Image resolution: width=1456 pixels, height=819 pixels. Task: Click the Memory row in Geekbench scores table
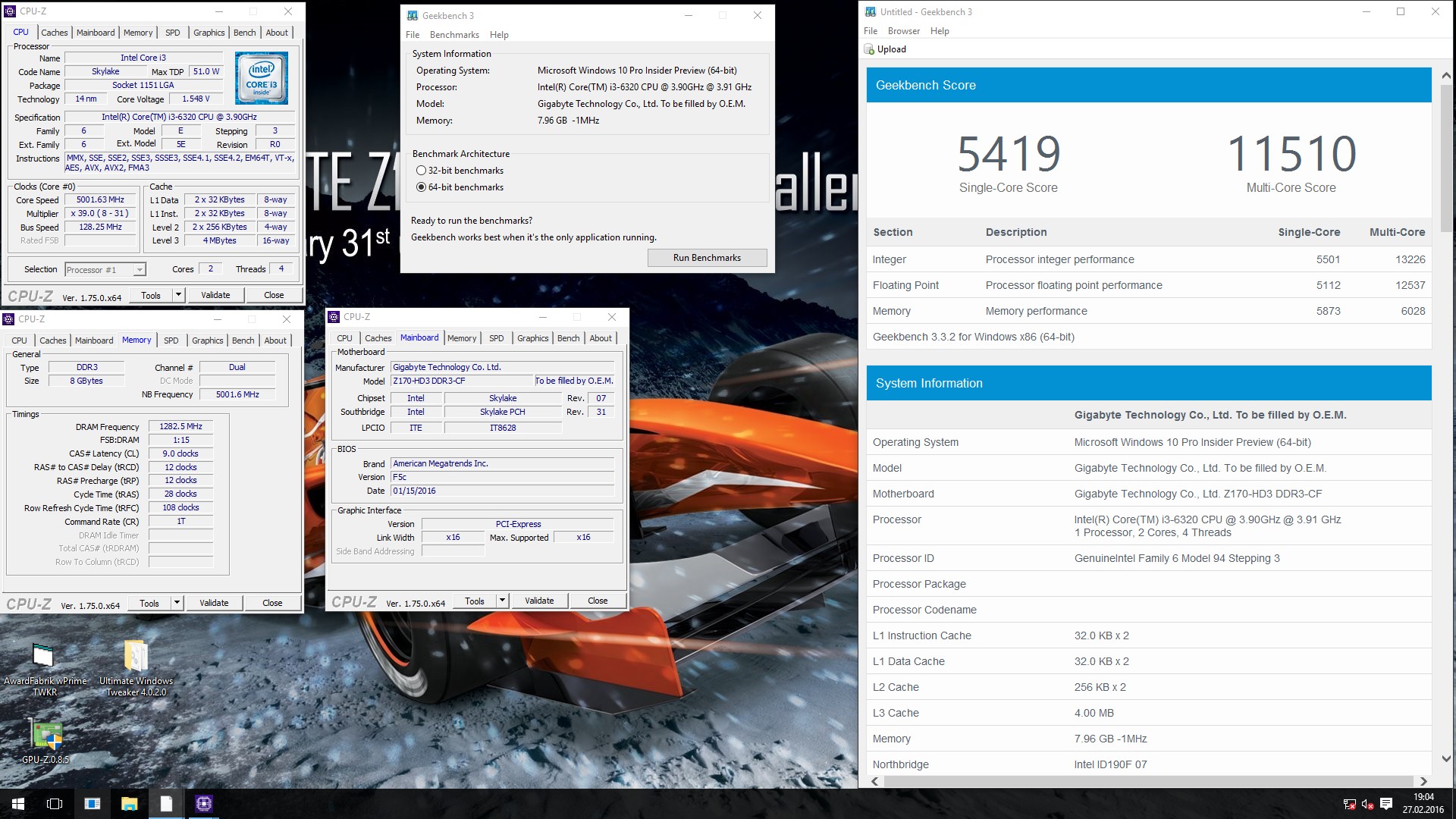[1149, 311]
